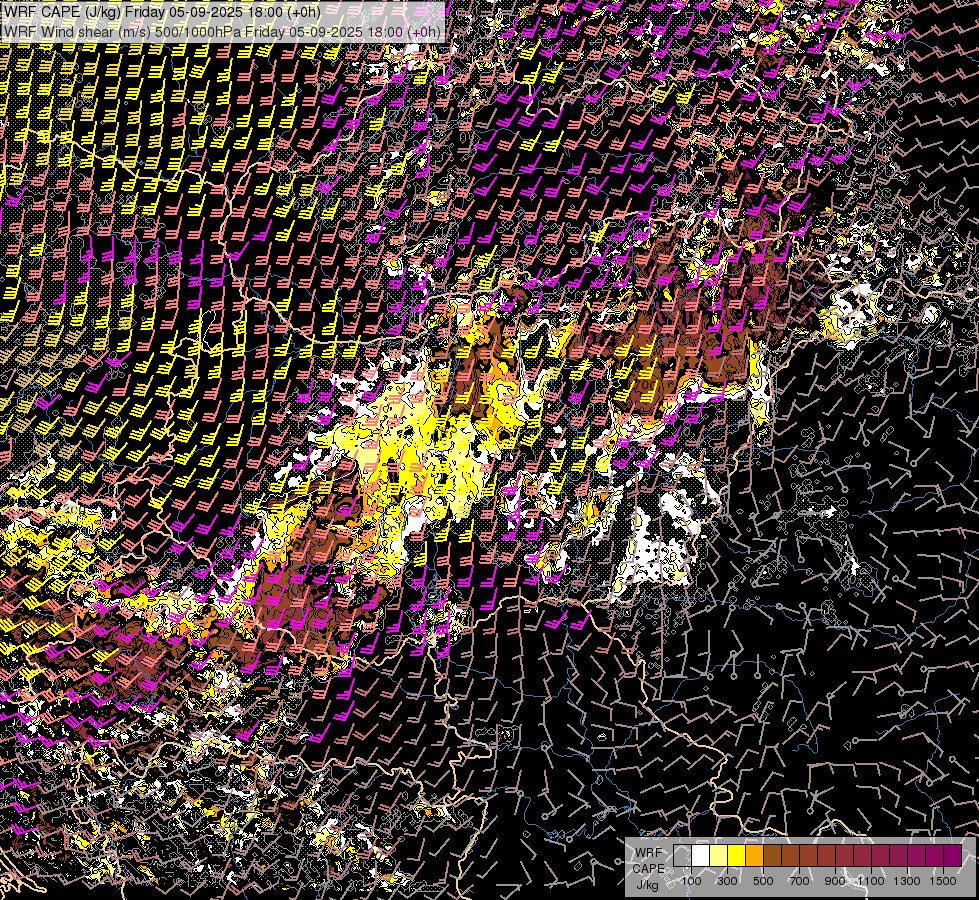Select the orange legend swatch
The image size is (979, 900).
click(754, 856)
